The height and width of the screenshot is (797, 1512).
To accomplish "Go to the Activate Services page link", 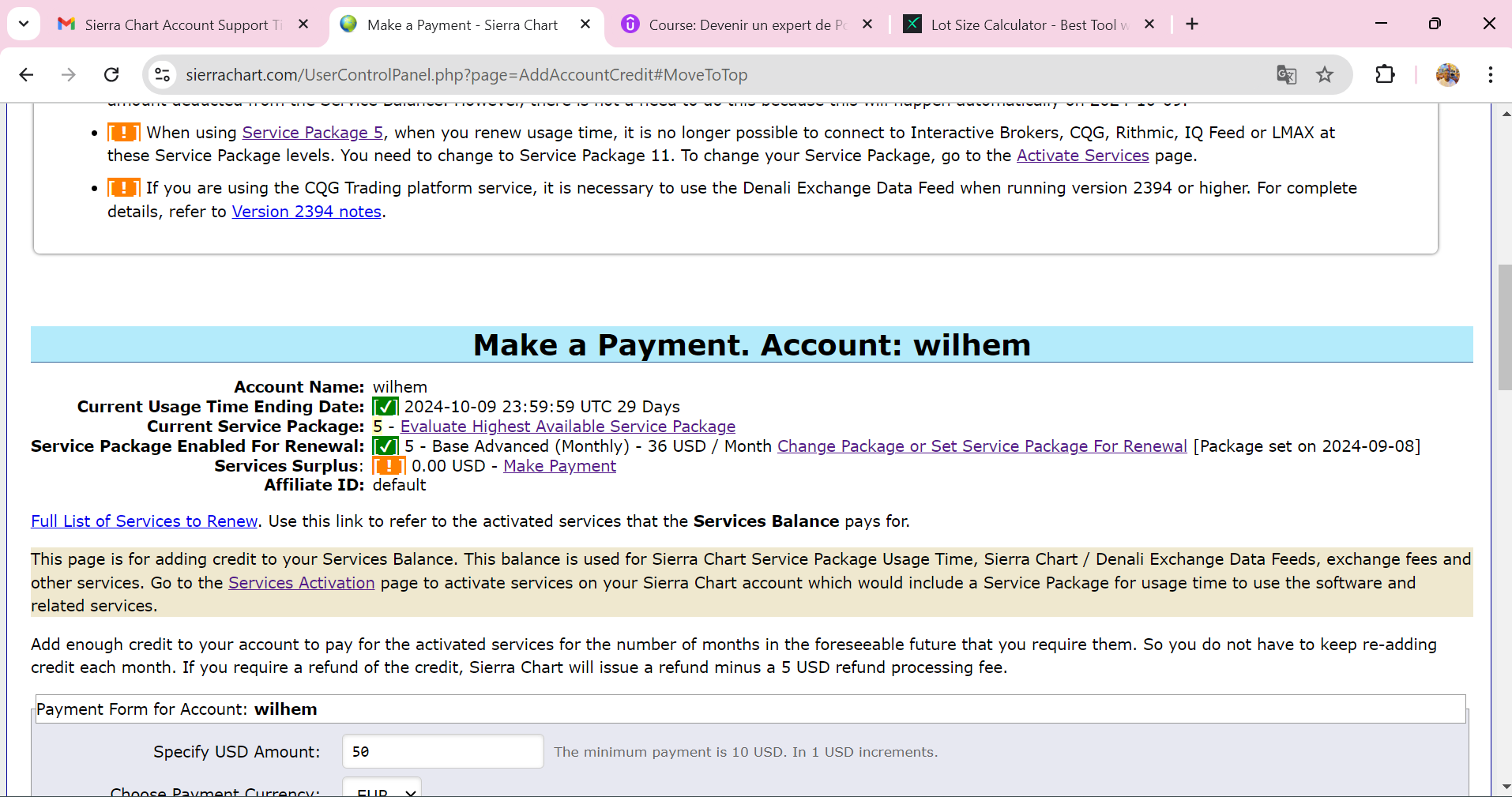I will 1082,156.
